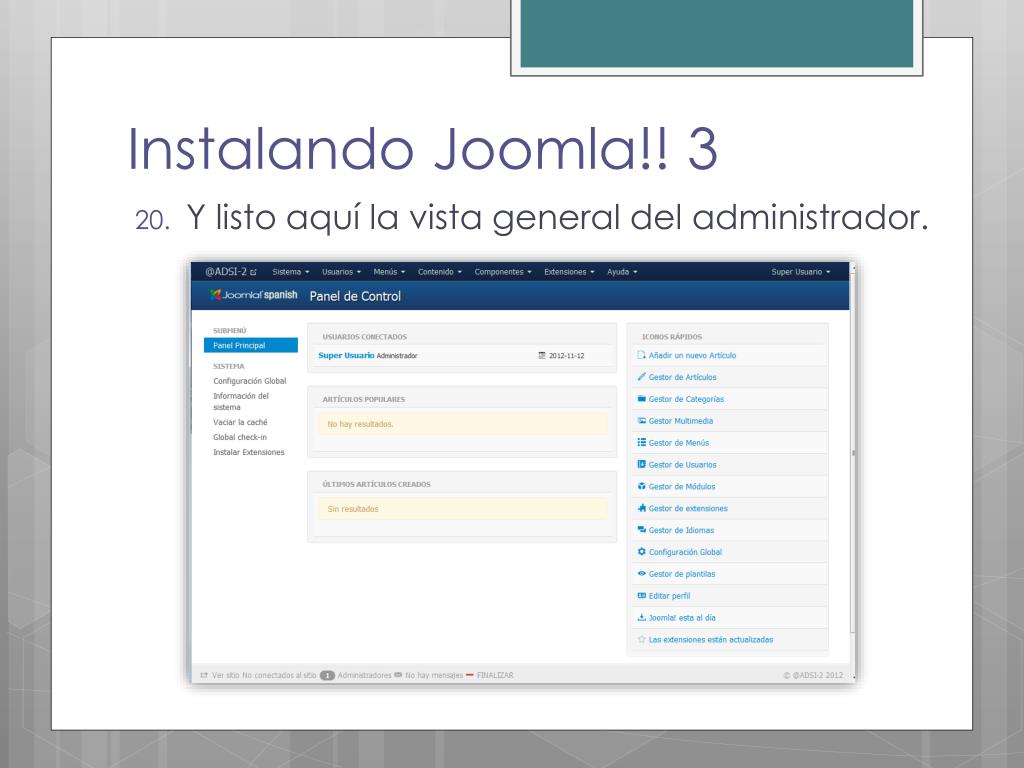The width and height of the screenshot is (1024, 768).
Task: Click the calendar icon beside 2012-11-12
Action: click(x=541, y=355)
